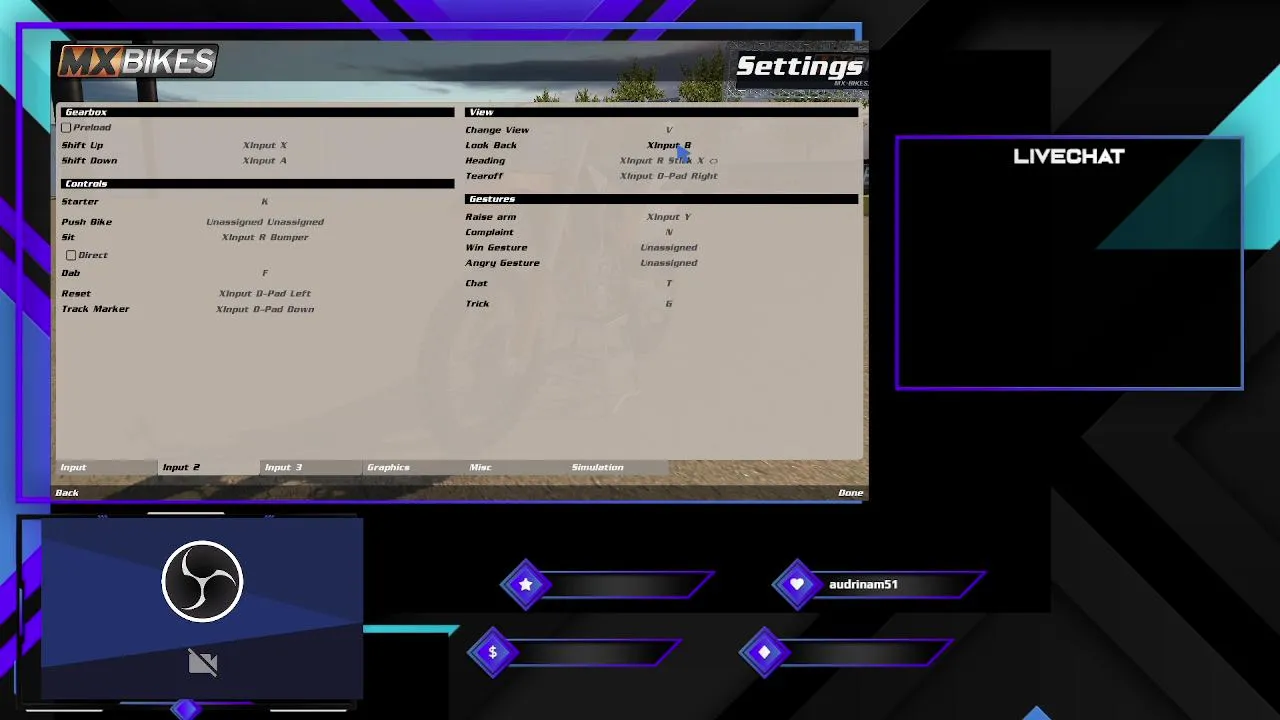Image resolution: width=1280 pixels, height=720 pixels.
Task: Assign the Angry Gesture 'Unassigned' binding
Action: tap(669, 263)
